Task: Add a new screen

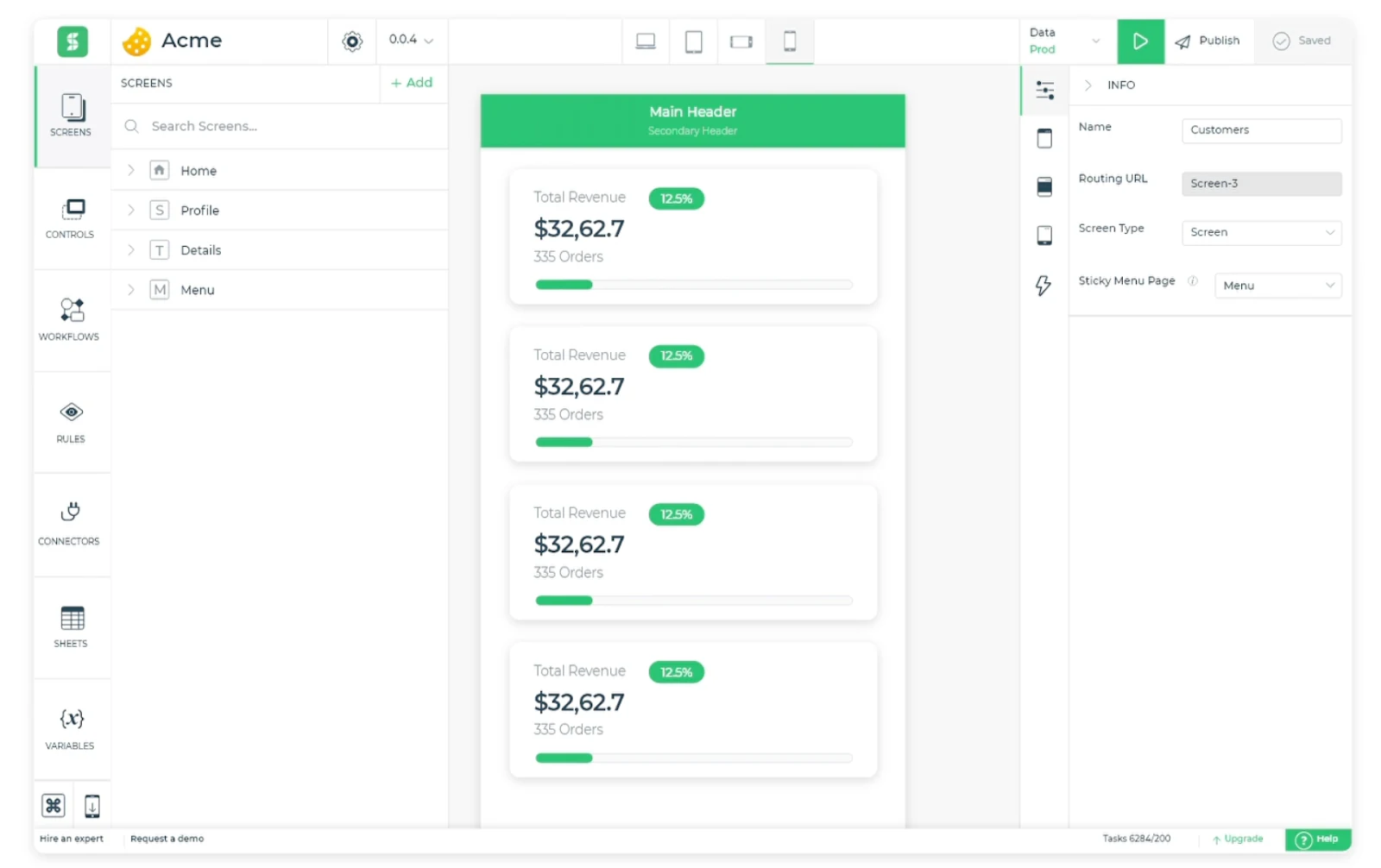Action: [413, 83]
